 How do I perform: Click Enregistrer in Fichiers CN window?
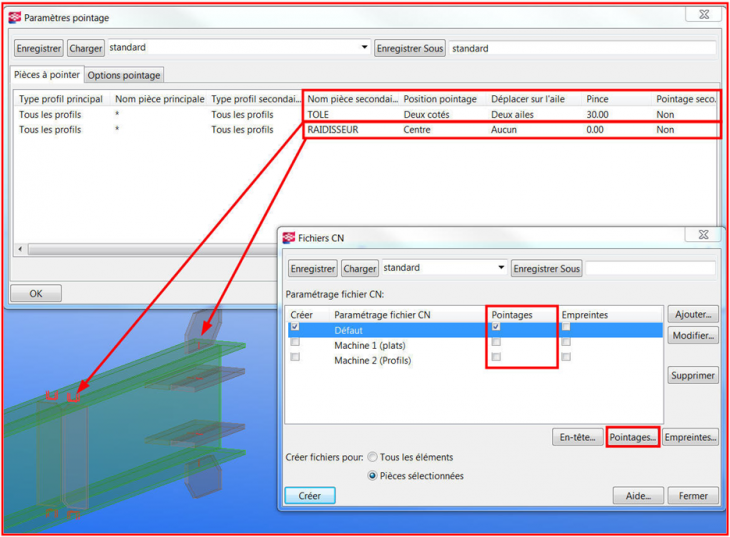click(x=312, y=269)
